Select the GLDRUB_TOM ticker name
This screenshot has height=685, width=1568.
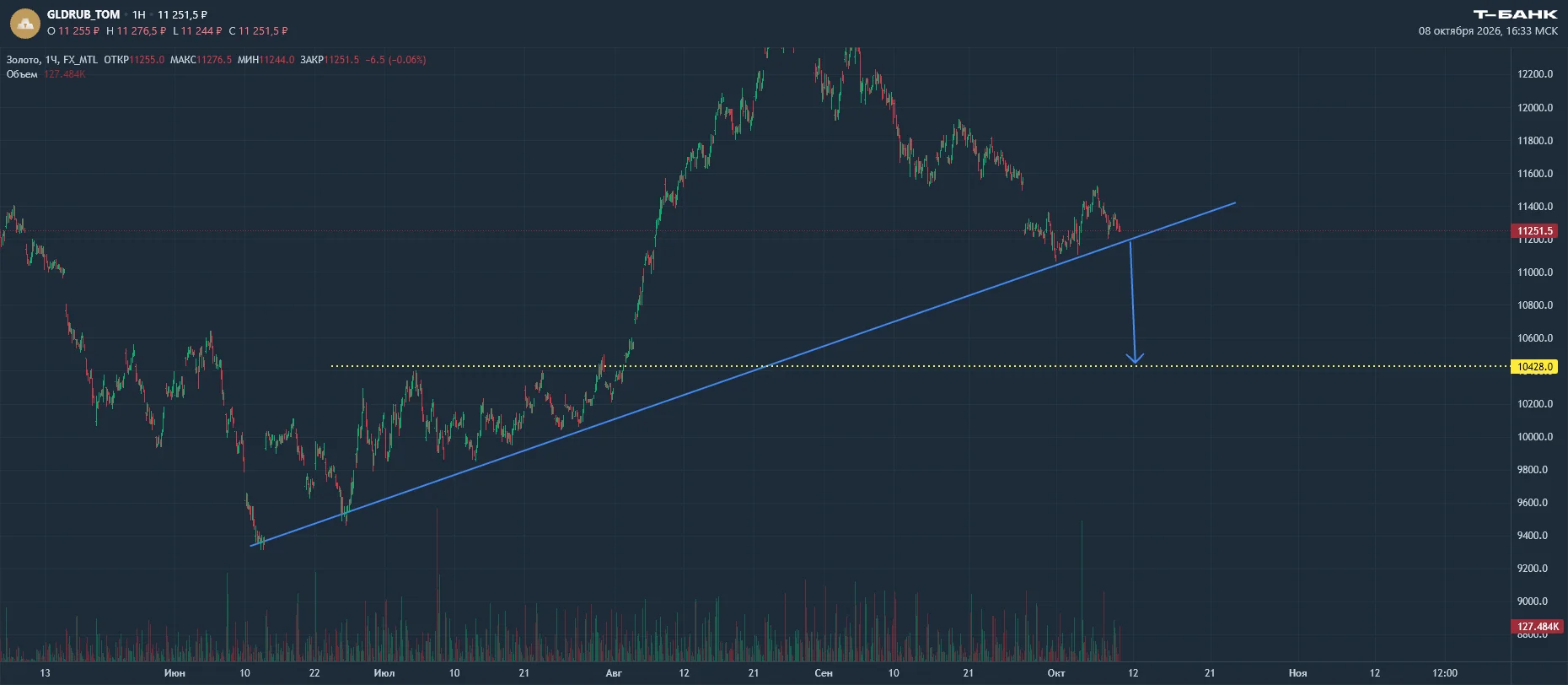click(x=83, y=14)
